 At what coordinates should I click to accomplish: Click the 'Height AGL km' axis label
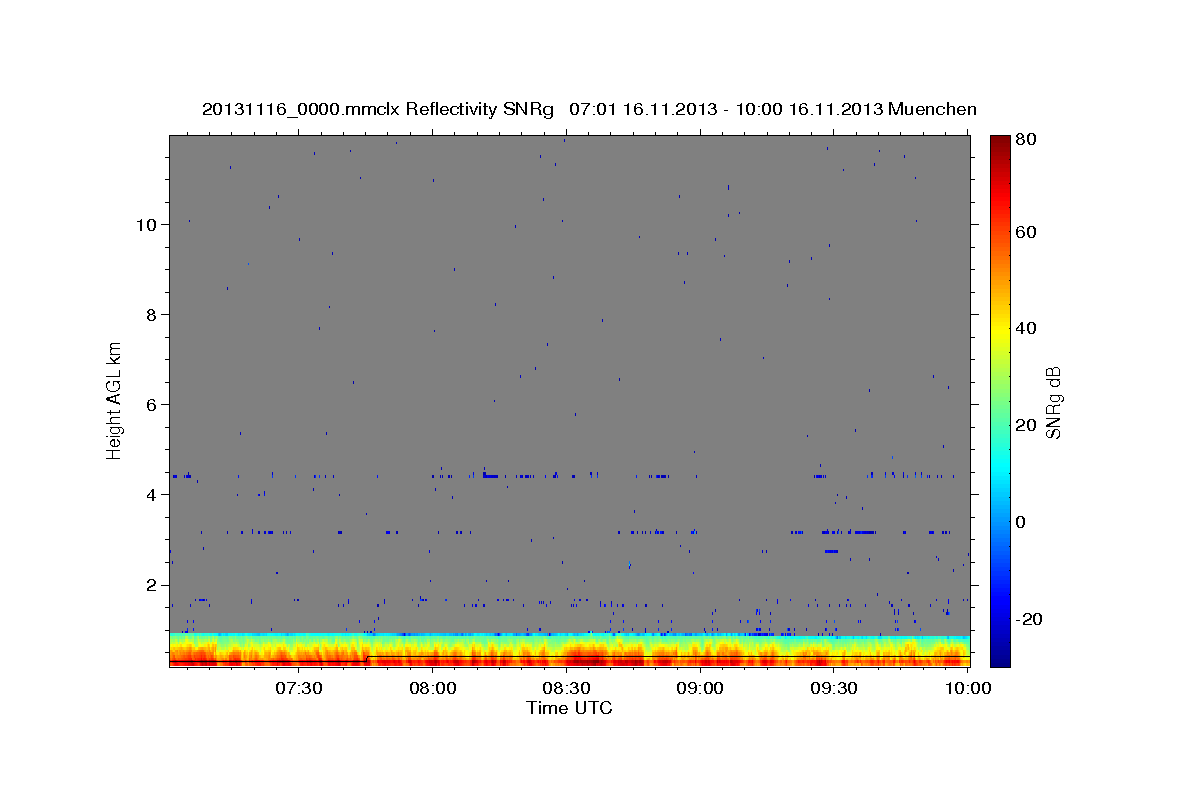pos(114,399)
